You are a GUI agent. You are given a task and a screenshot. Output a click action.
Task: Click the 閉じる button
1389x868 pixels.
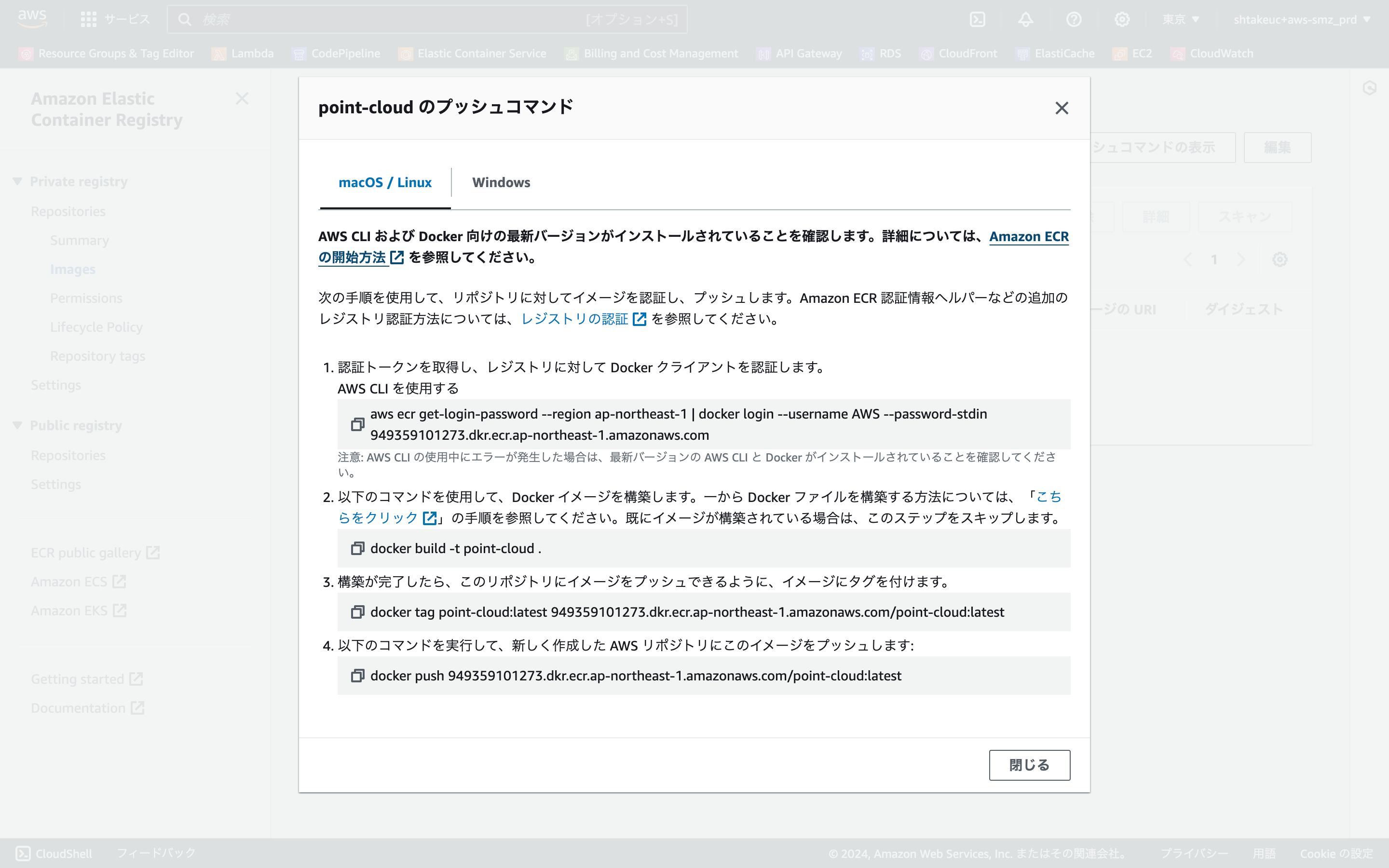click(x=1029, y=765)
